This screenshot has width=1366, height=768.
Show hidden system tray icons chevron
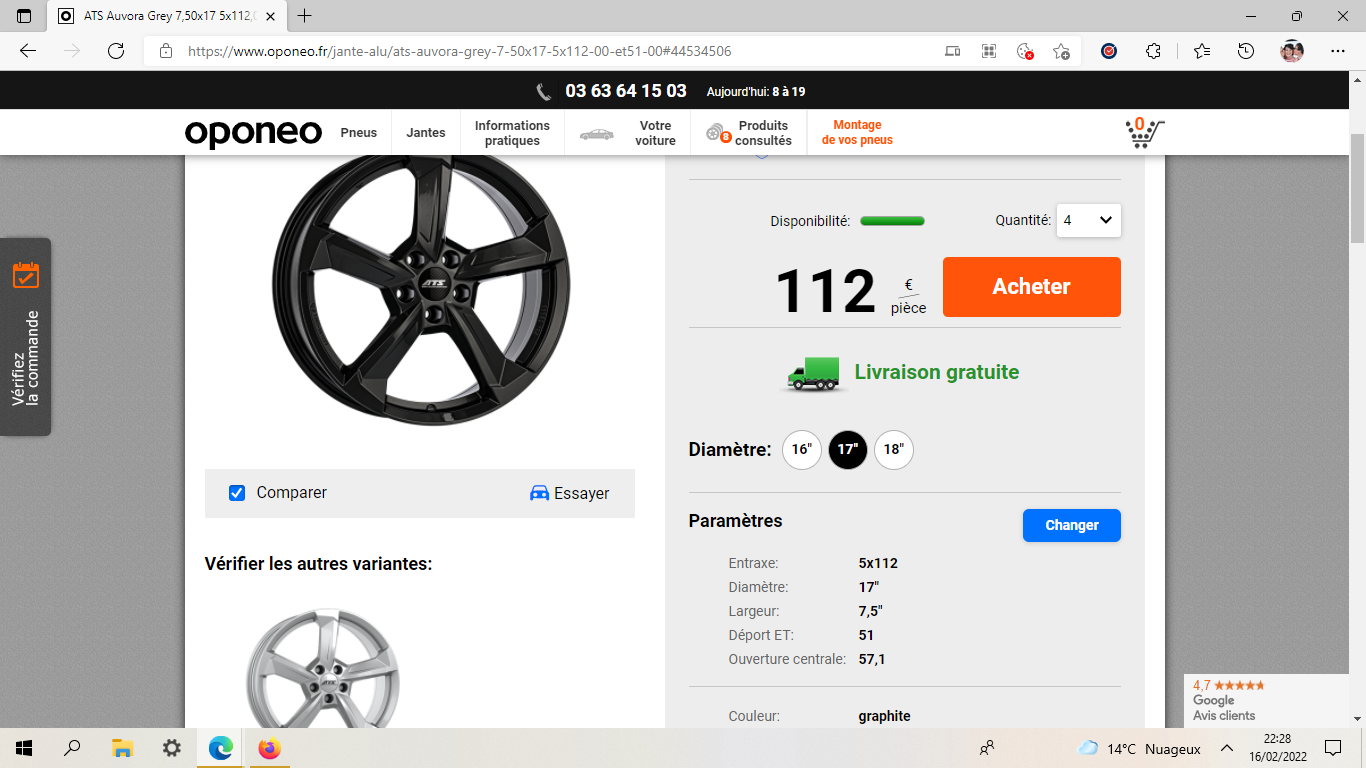point(1227,748)
